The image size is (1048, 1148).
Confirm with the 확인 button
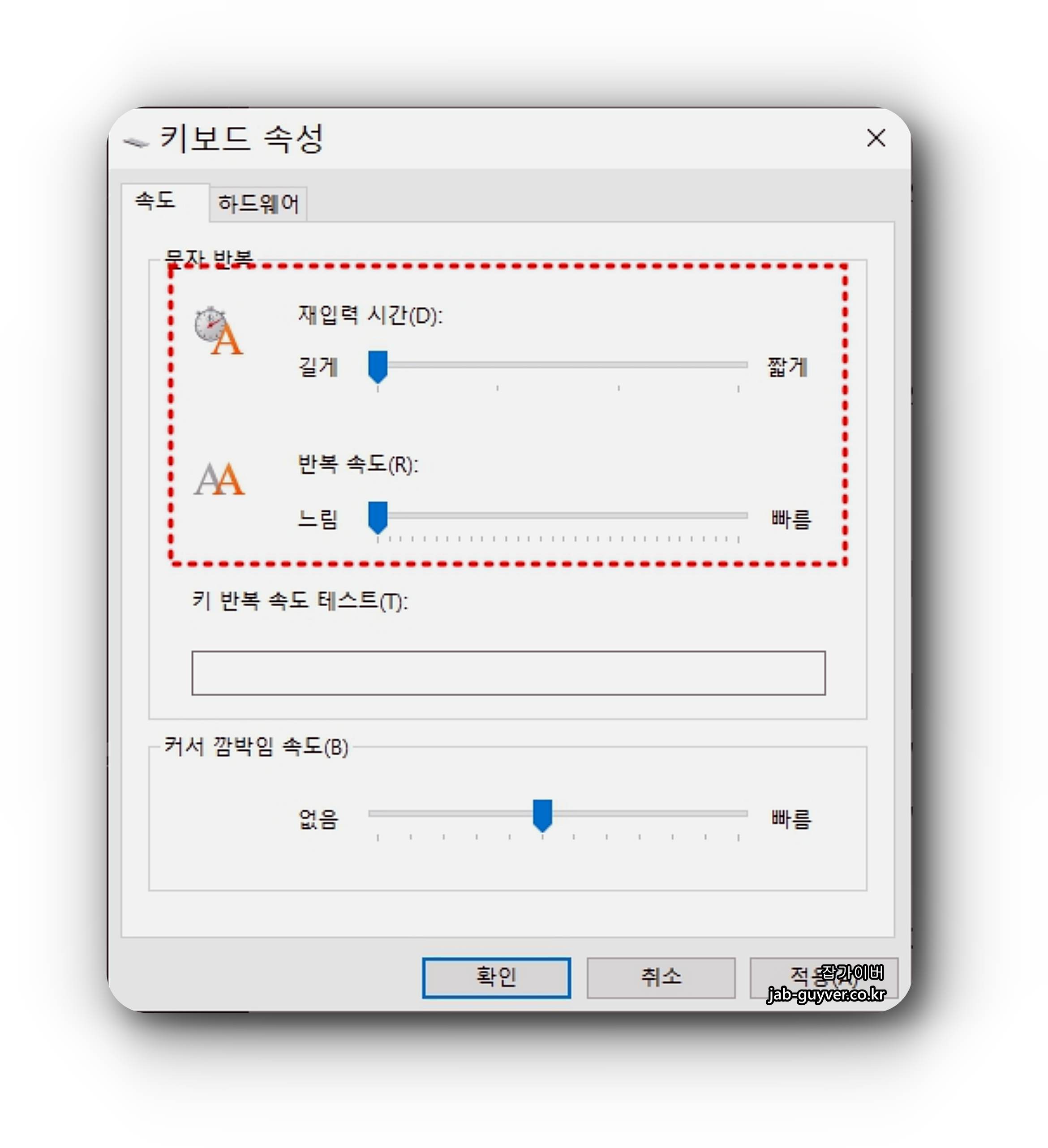495,977
